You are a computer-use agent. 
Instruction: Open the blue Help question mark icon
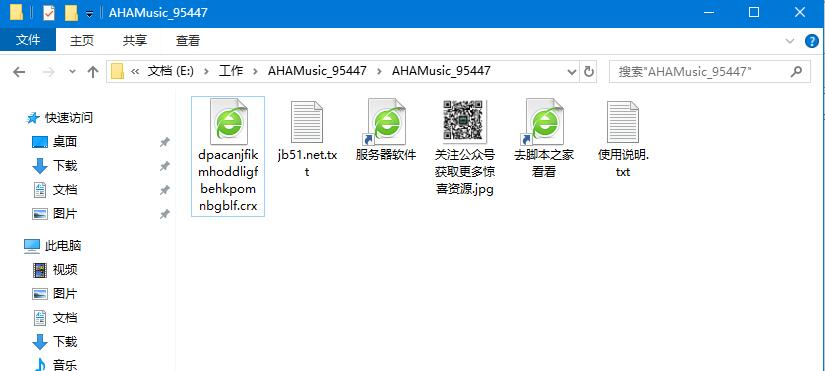coord(812,41)
